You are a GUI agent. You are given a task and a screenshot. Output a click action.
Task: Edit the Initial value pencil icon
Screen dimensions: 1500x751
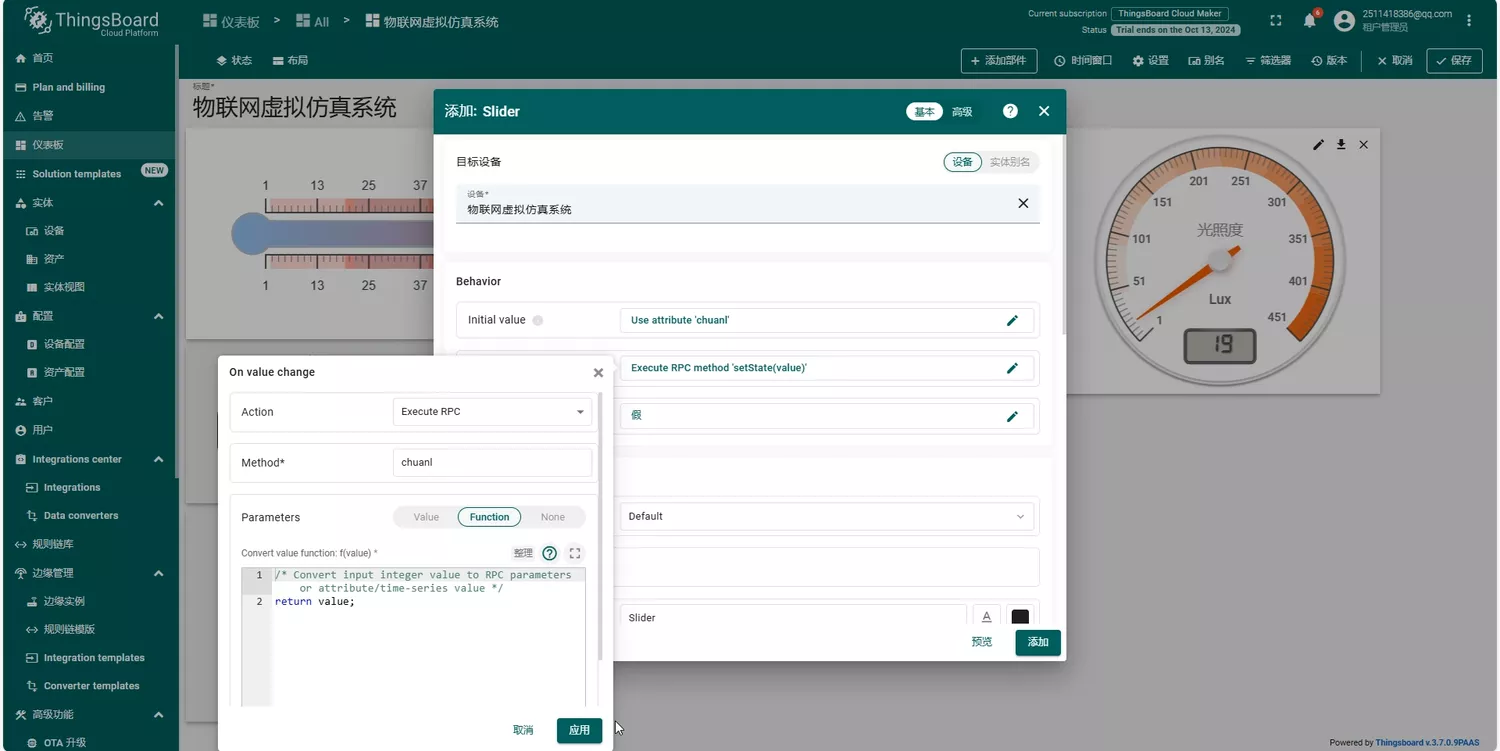pos(1012,320)
